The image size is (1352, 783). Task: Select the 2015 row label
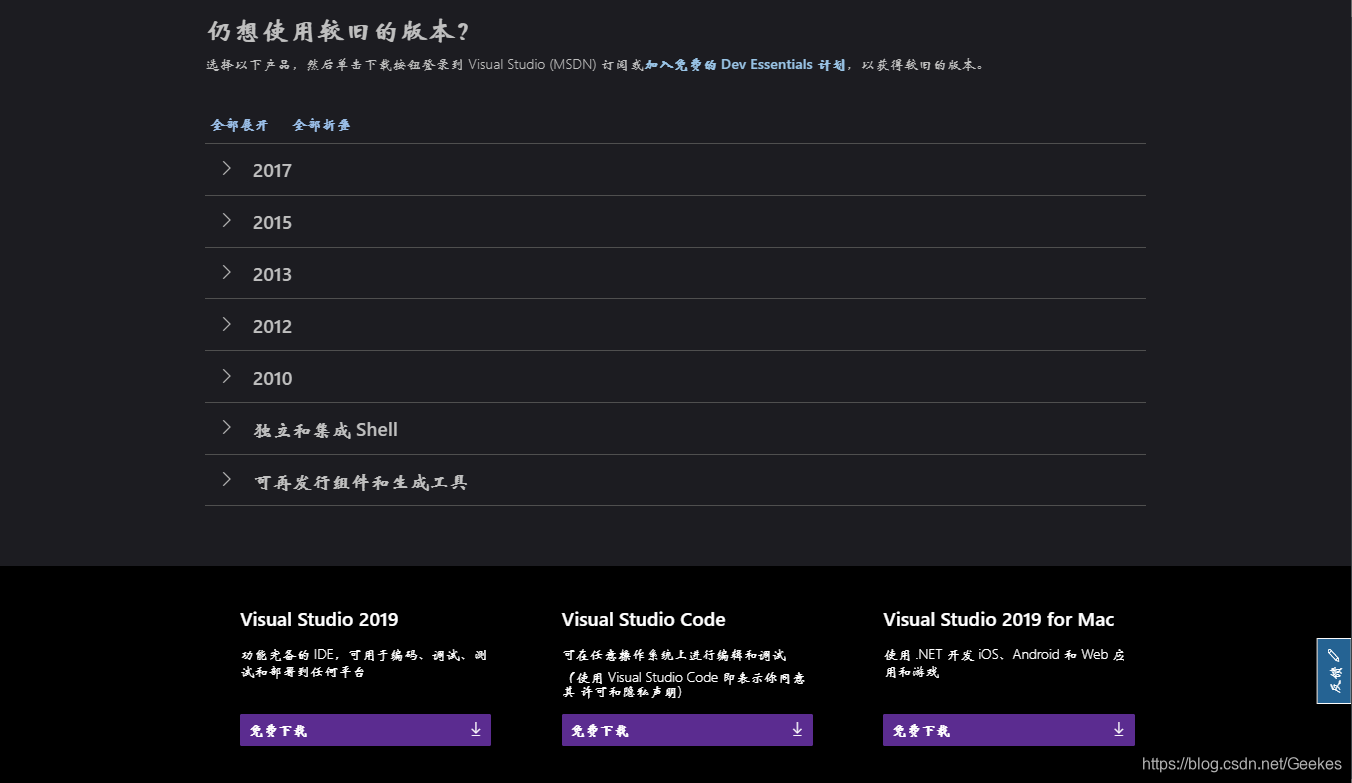click(272, 223)
